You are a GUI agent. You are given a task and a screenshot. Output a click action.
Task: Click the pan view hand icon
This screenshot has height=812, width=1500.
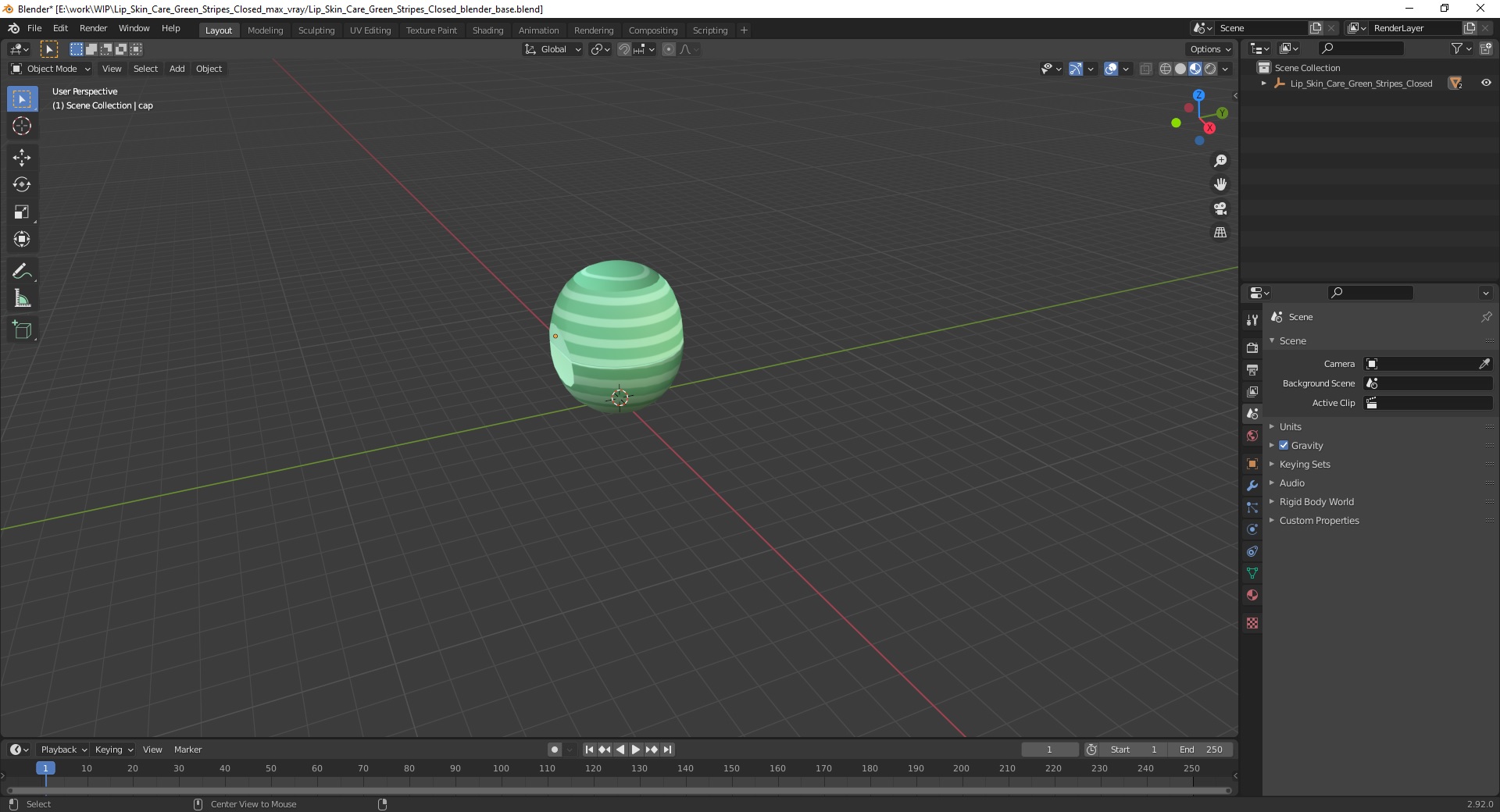pos(1220,185)
